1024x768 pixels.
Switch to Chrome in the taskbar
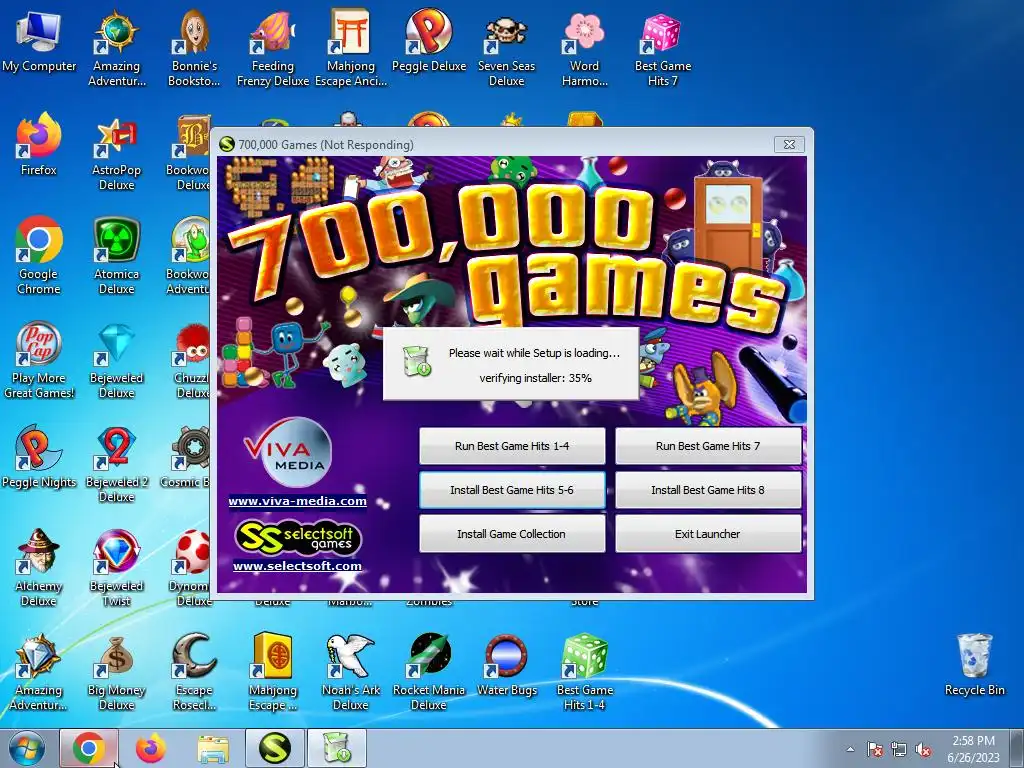pyautogui.click(x=89, y=748)
